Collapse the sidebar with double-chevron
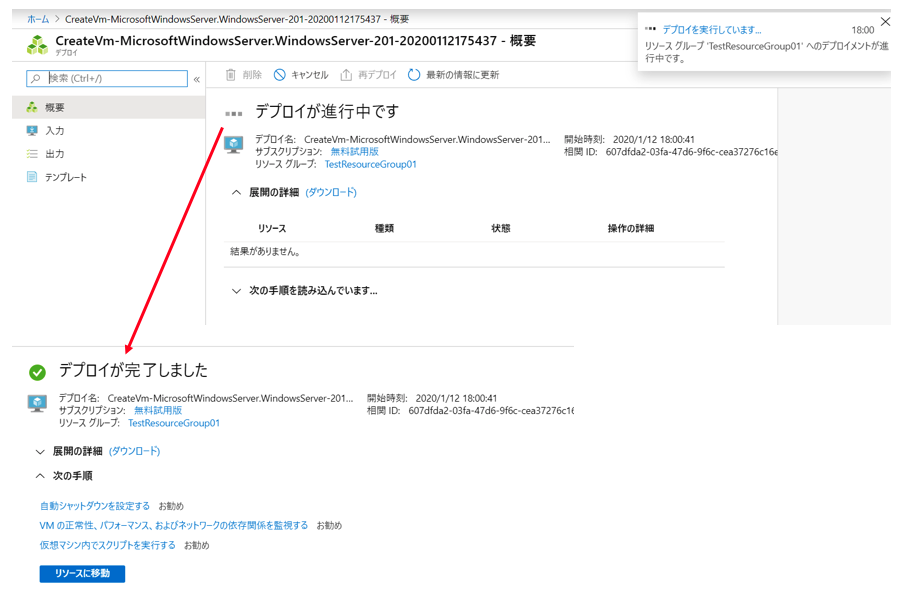Screen dimensions: 898x589 (x=196, y=79)
